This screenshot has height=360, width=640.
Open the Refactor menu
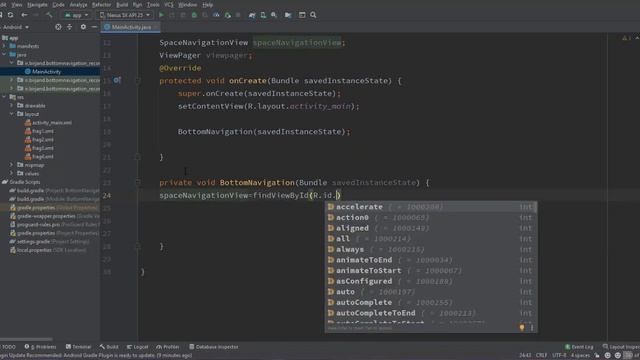(101, 5)
